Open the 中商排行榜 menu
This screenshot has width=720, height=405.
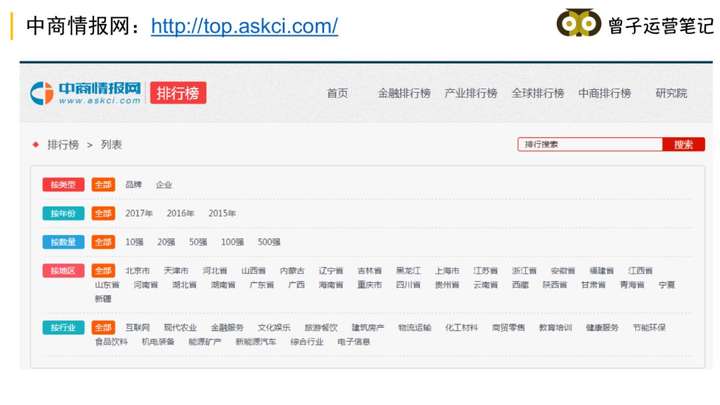tap(604, 93)
